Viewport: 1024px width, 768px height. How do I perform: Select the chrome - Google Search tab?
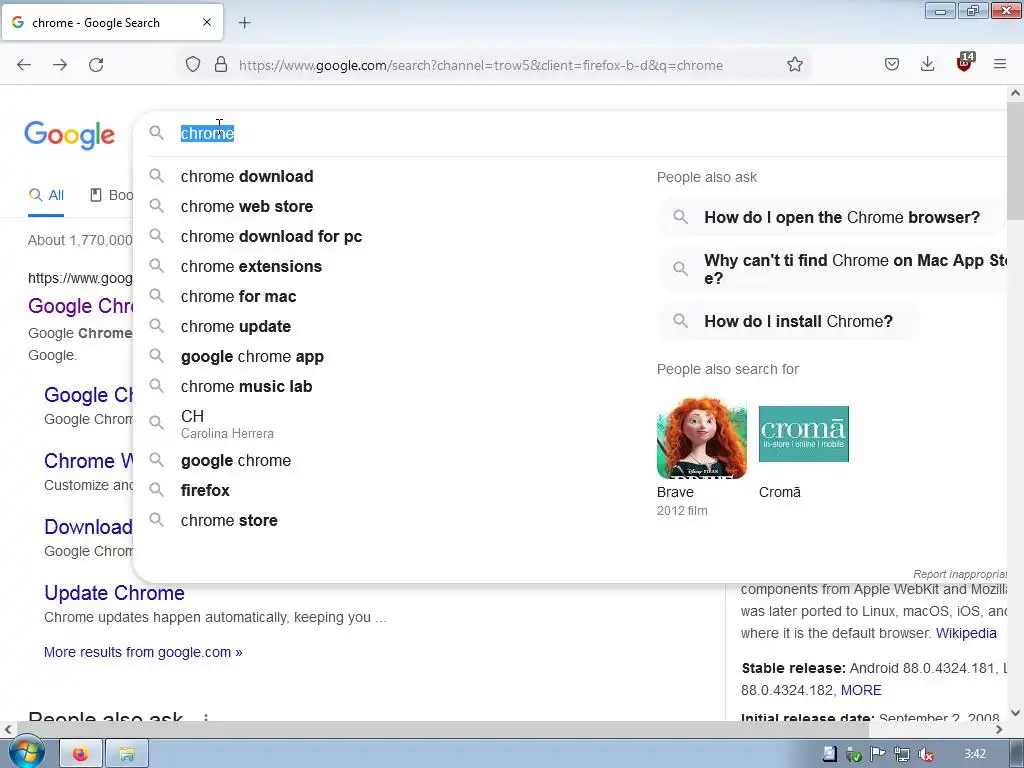[112, 23]
